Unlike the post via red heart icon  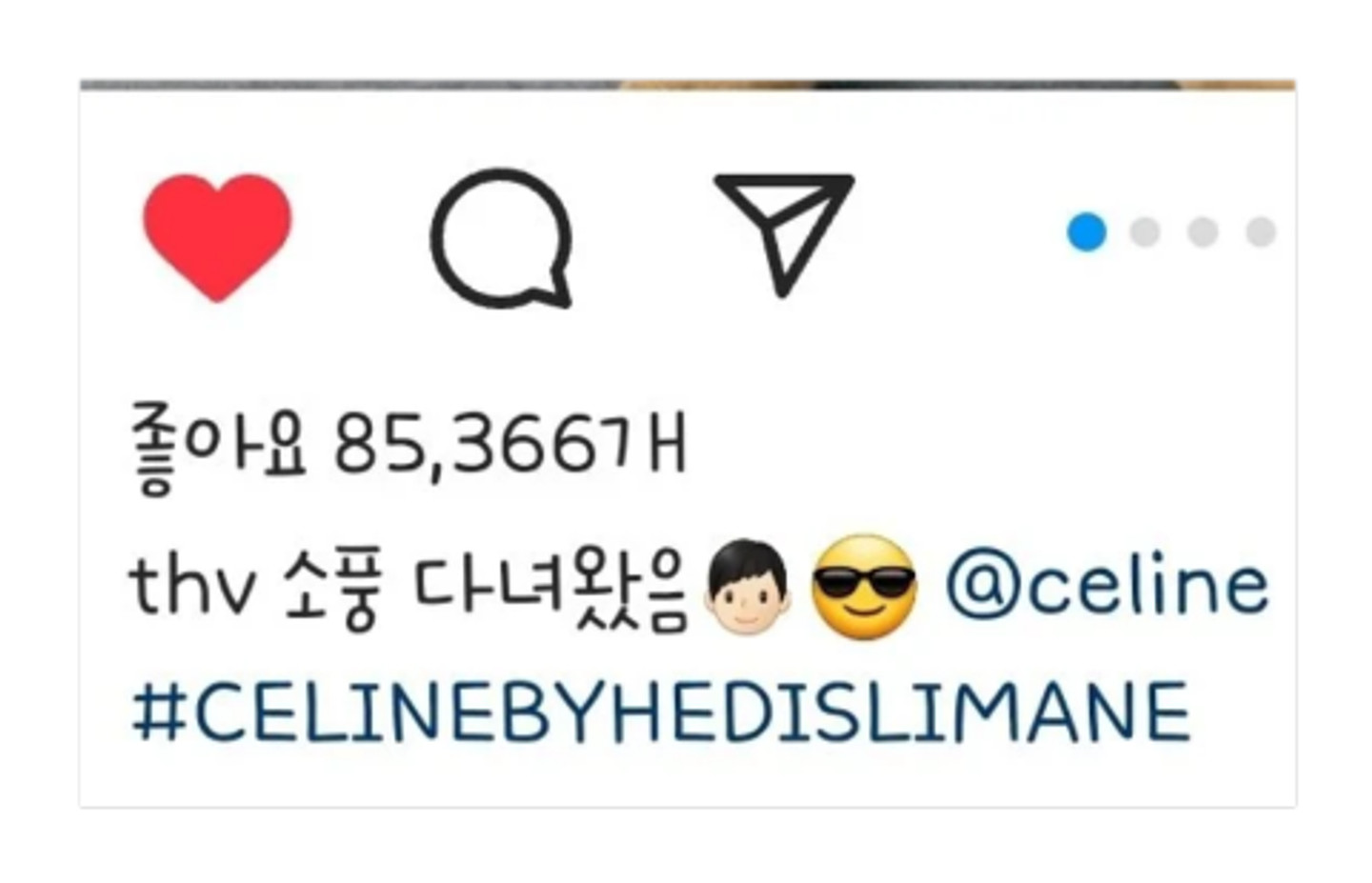click(217, 237)
